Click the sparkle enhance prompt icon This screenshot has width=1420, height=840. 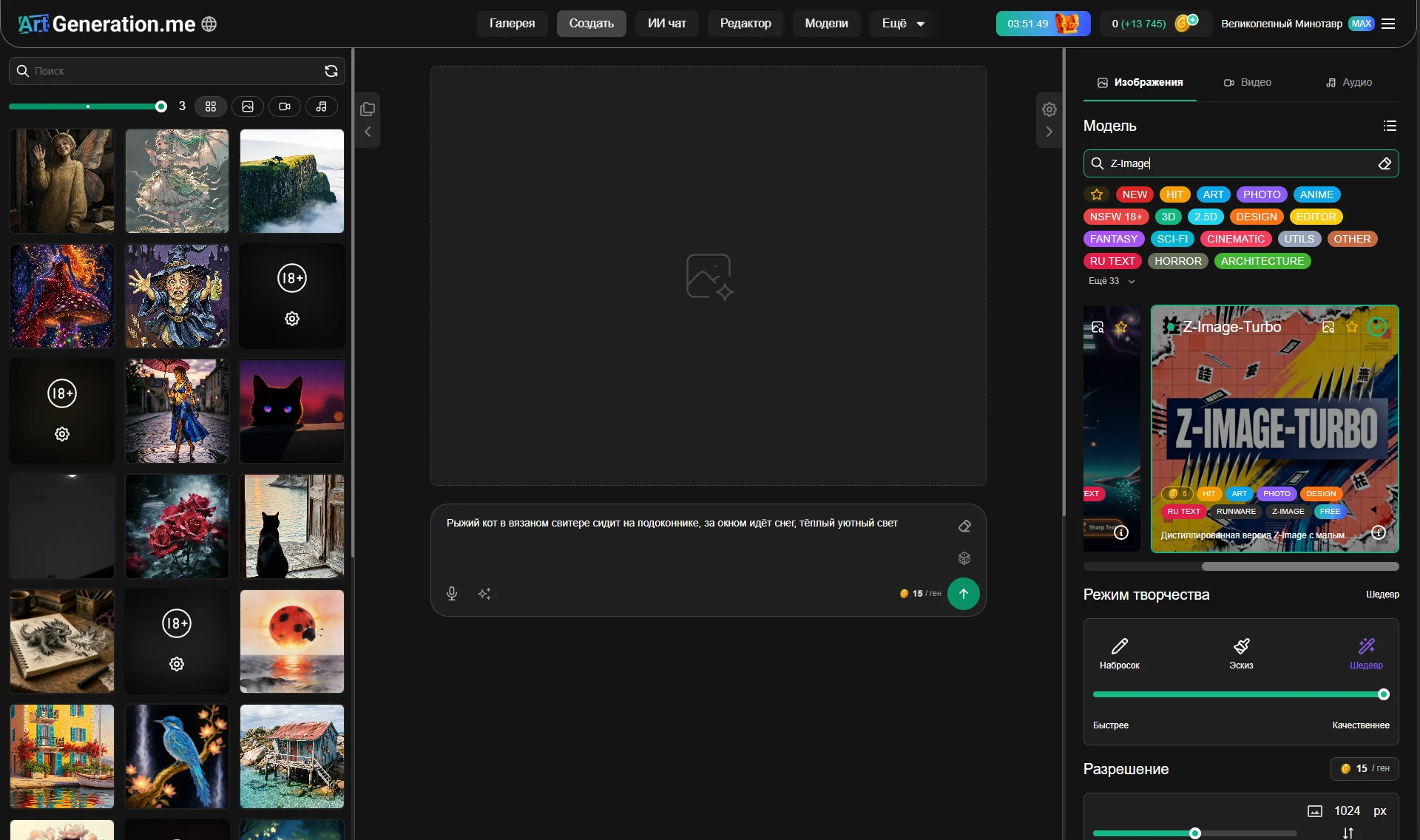[484, 594]
